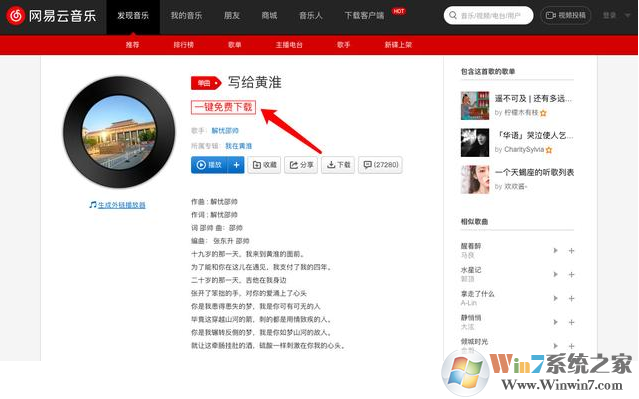Screen dimensions: 639x399
Task: Open the 一个天蝎座的听歌列表 cover thumbnail
Action: click(x=475, y=179)
